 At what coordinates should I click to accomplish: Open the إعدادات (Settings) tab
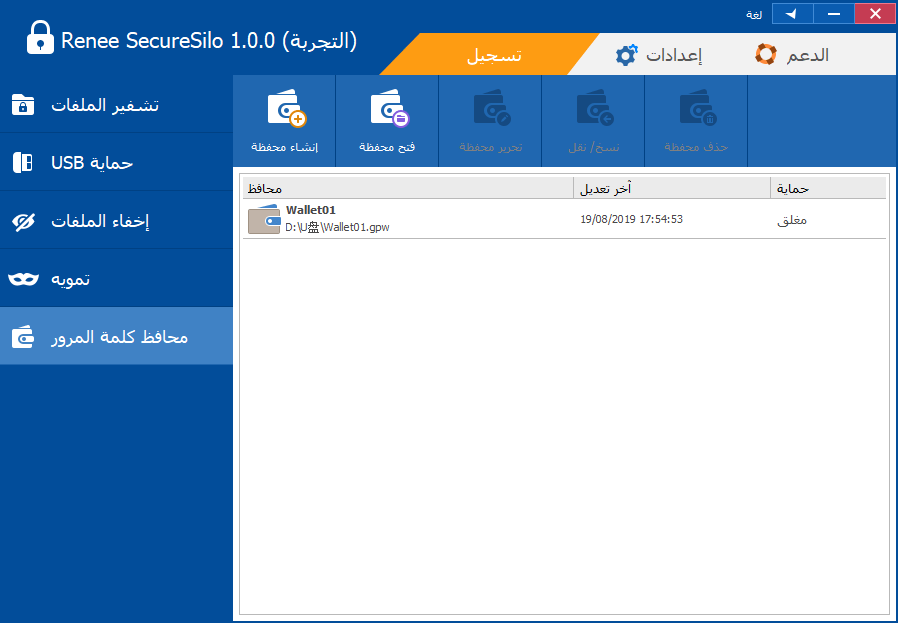tap(659, 55)
